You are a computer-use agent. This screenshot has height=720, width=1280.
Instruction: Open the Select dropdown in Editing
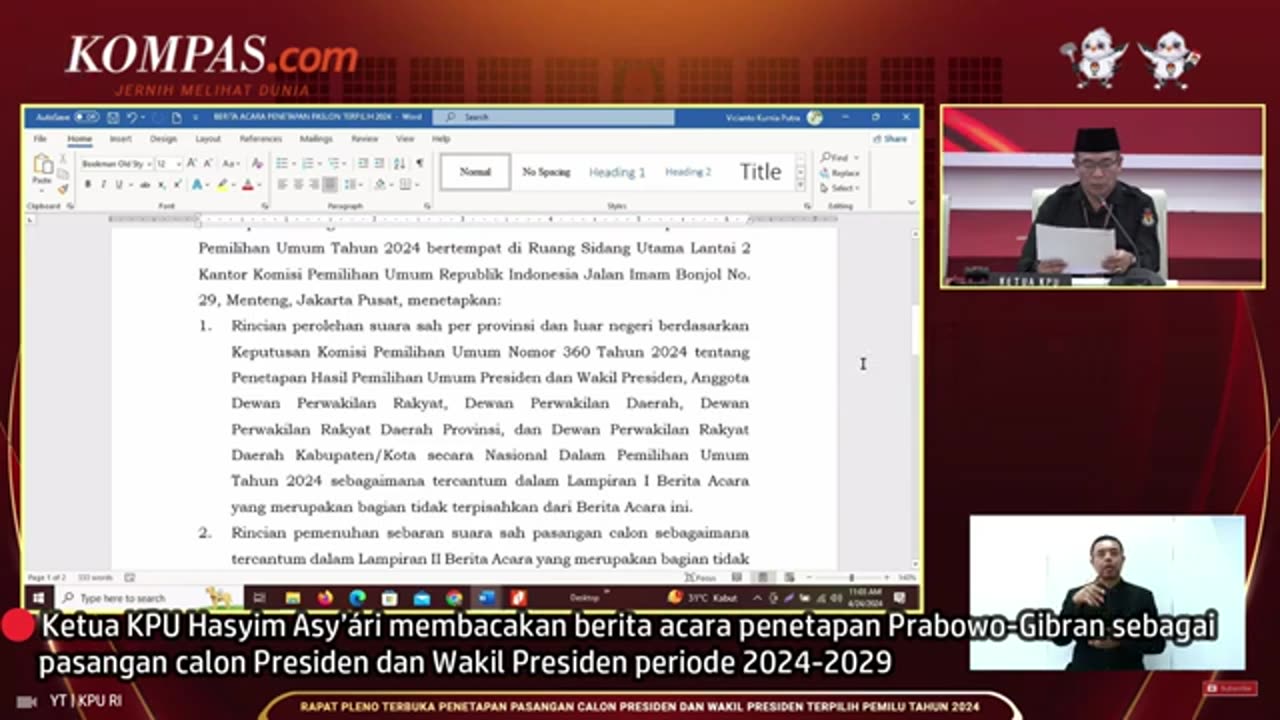click(840, 188)
